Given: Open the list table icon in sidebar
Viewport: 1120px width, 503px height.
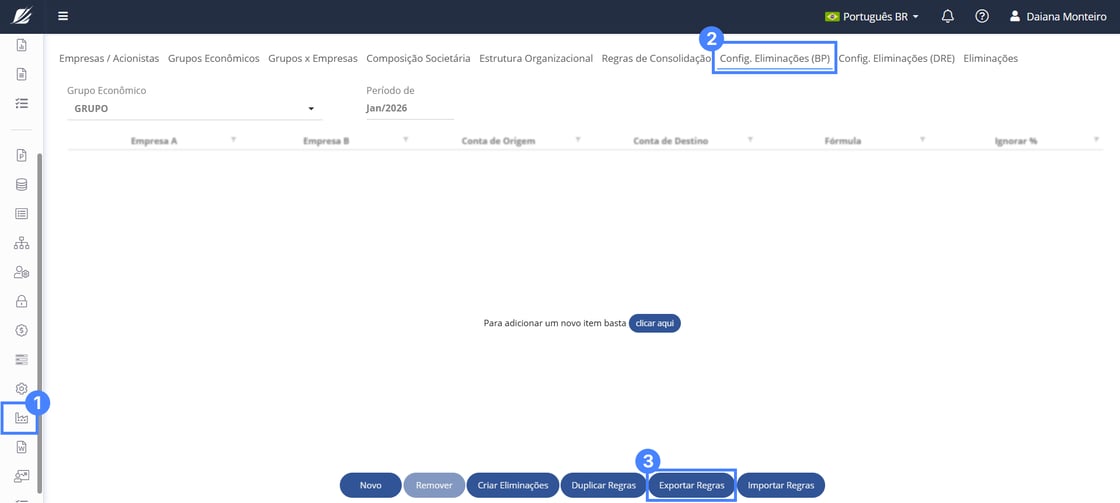Looking at the screenshot, I should (x=21, y=214).
